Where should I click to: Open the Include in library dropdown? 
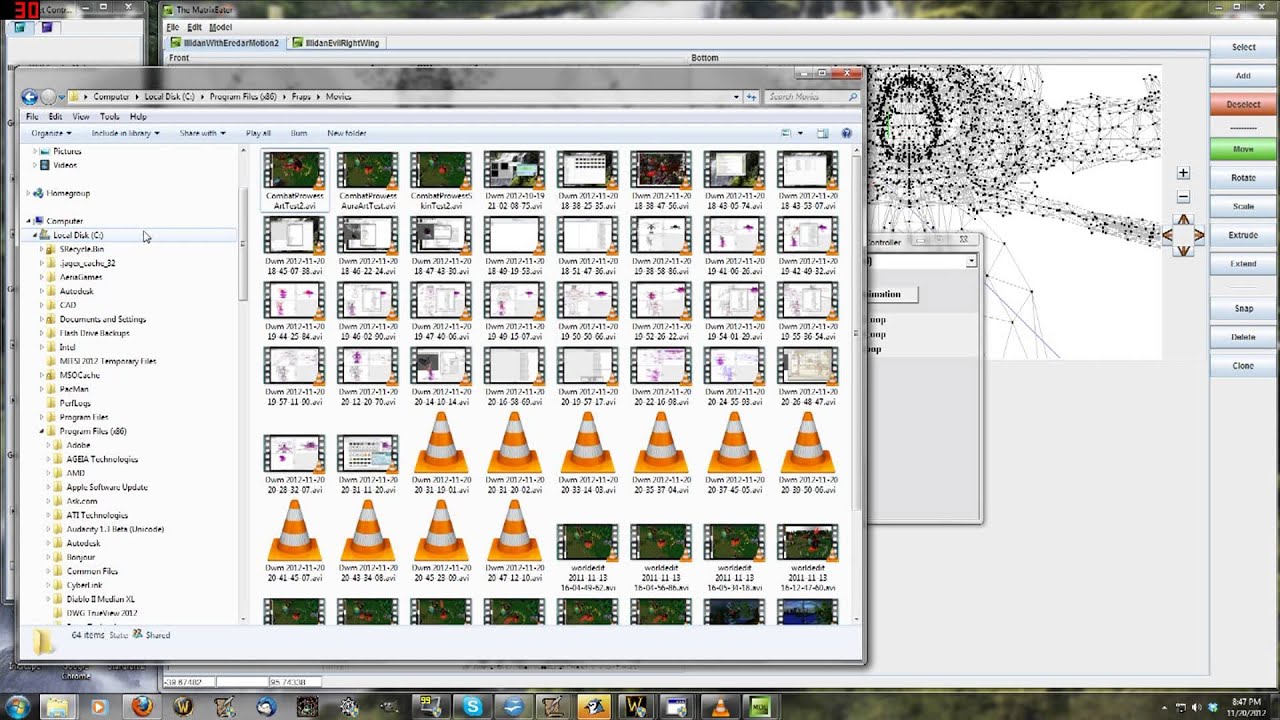point(125,133)
